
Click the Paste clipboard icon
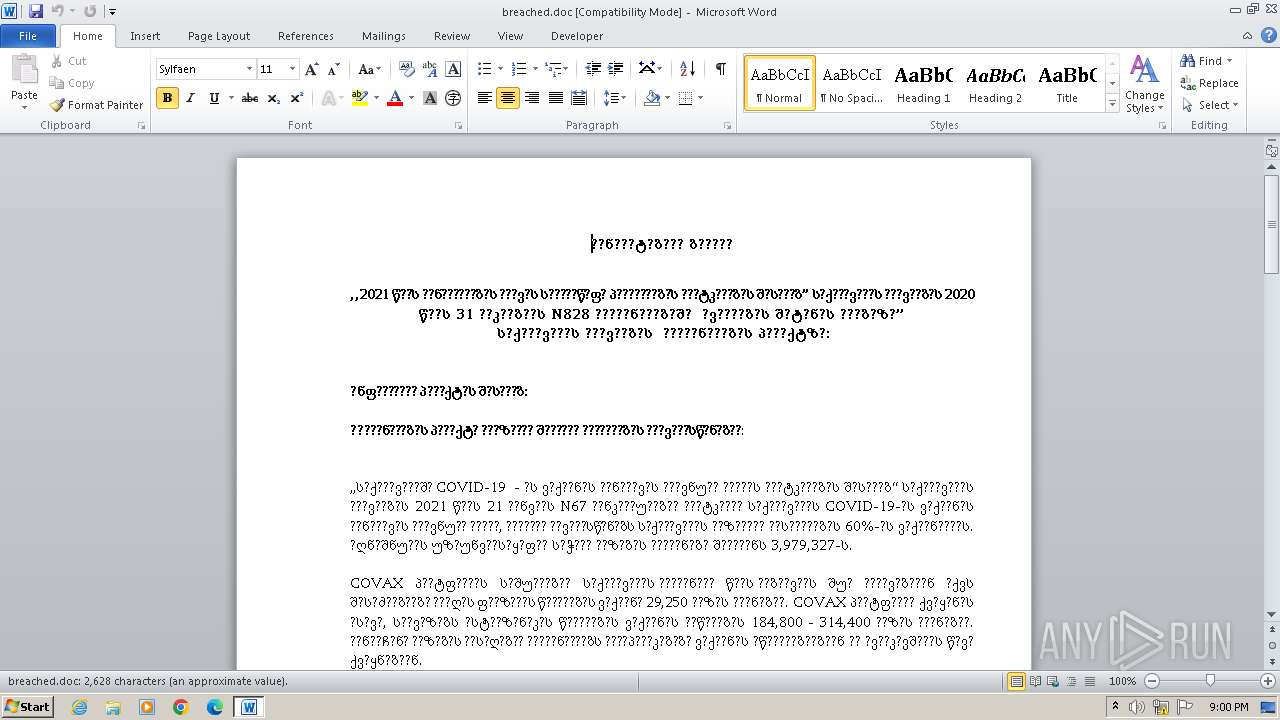pyautogui.click(x=24, y=71)
